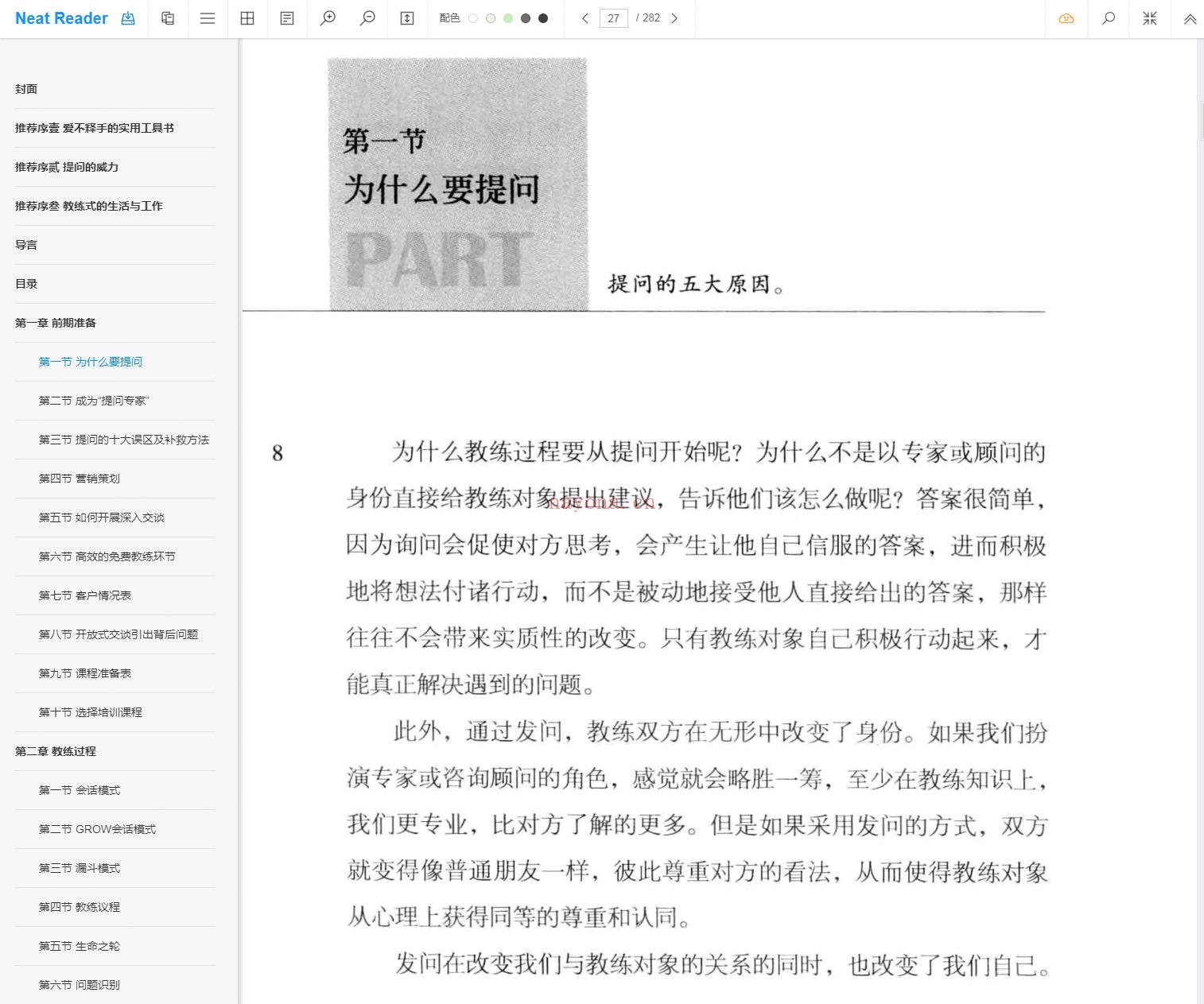Click the page vertical scrollbar thumb

tap(1202, 121)
